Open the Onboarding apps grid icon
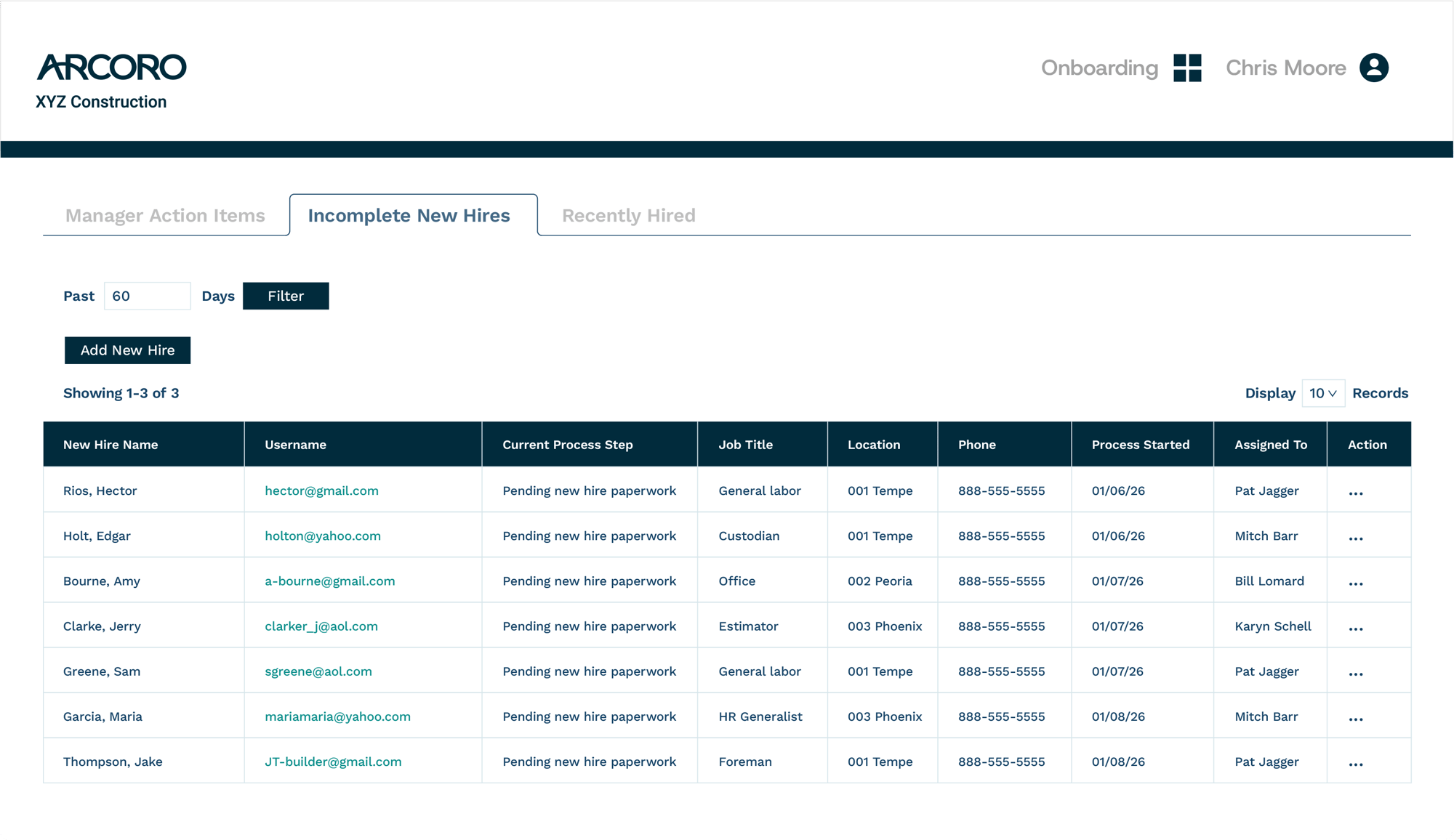 tap(1187, 68)
